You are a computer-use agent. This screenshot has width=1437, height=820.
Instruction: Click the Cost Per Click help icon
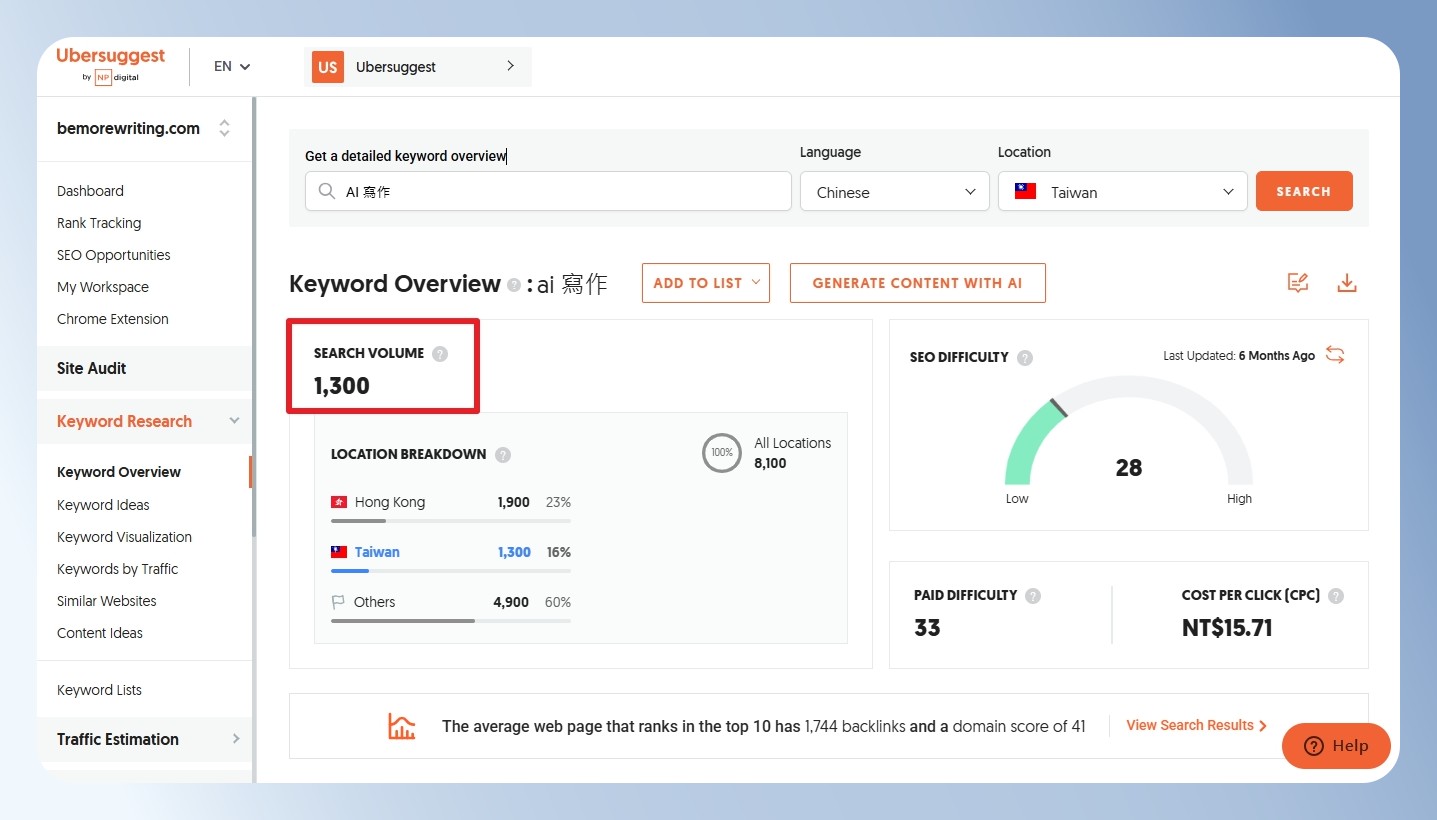pos(1336,595)
